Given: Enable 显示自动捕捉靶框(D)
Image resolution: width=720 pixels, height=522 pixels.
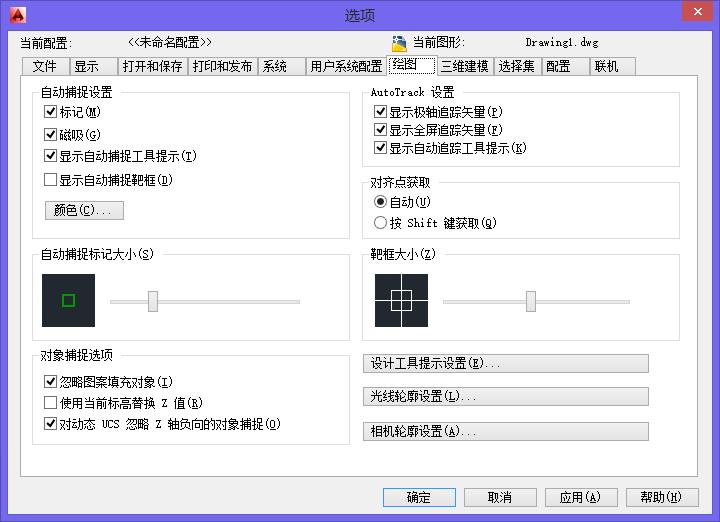Looking at the screenshot, I should (50, 180).
